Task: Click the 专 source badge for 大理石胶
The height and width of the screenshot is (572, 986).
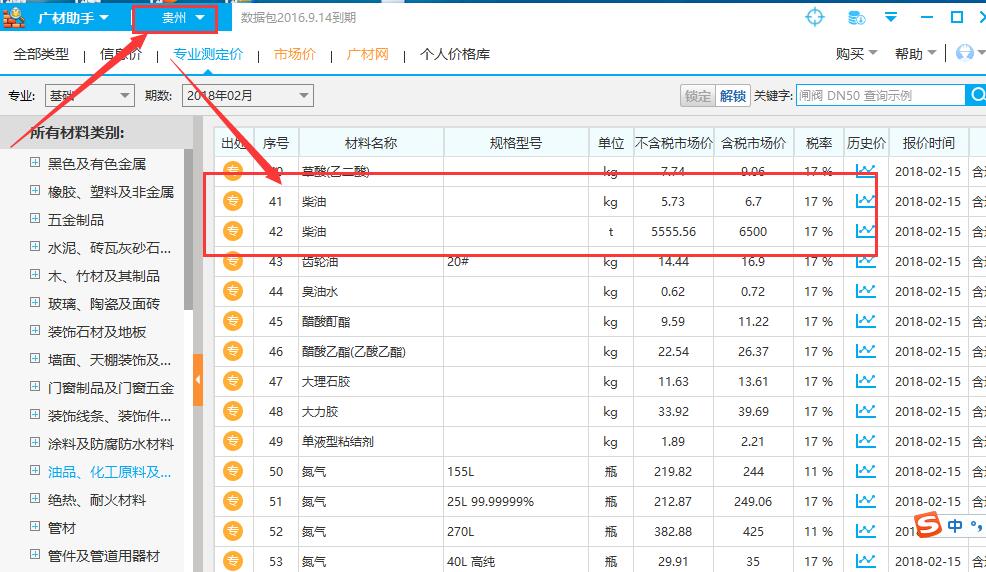Action: tap(233, 381)
